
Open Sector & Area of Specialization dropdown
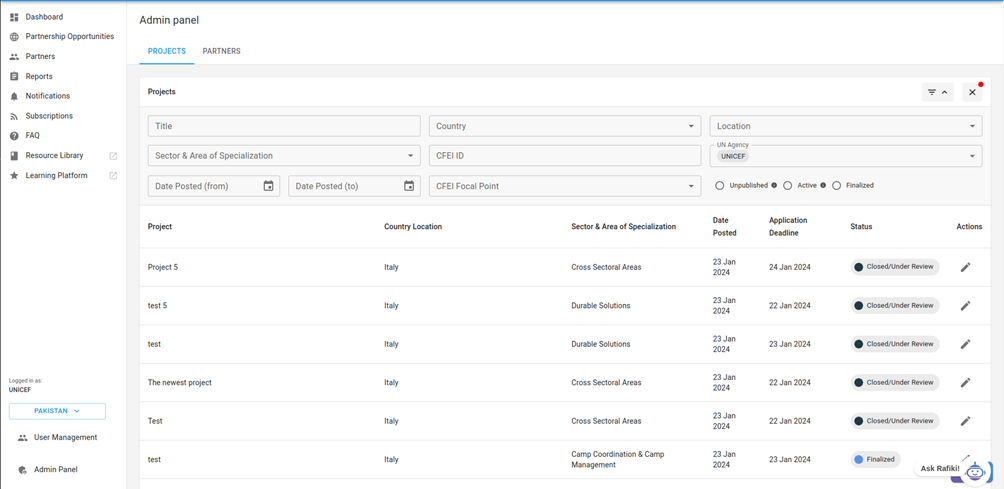284,156
